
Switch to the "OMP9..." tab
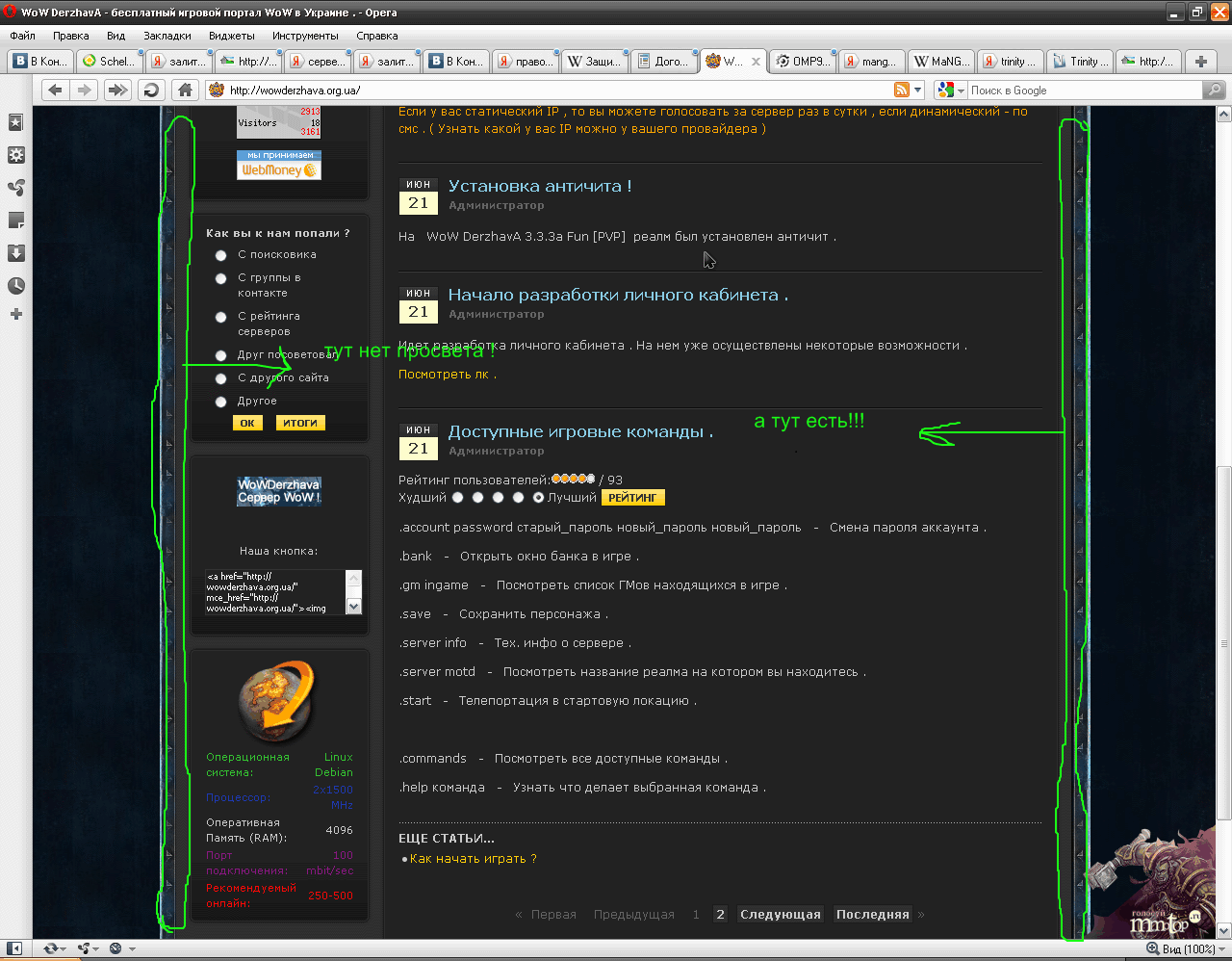pos(802,62)
